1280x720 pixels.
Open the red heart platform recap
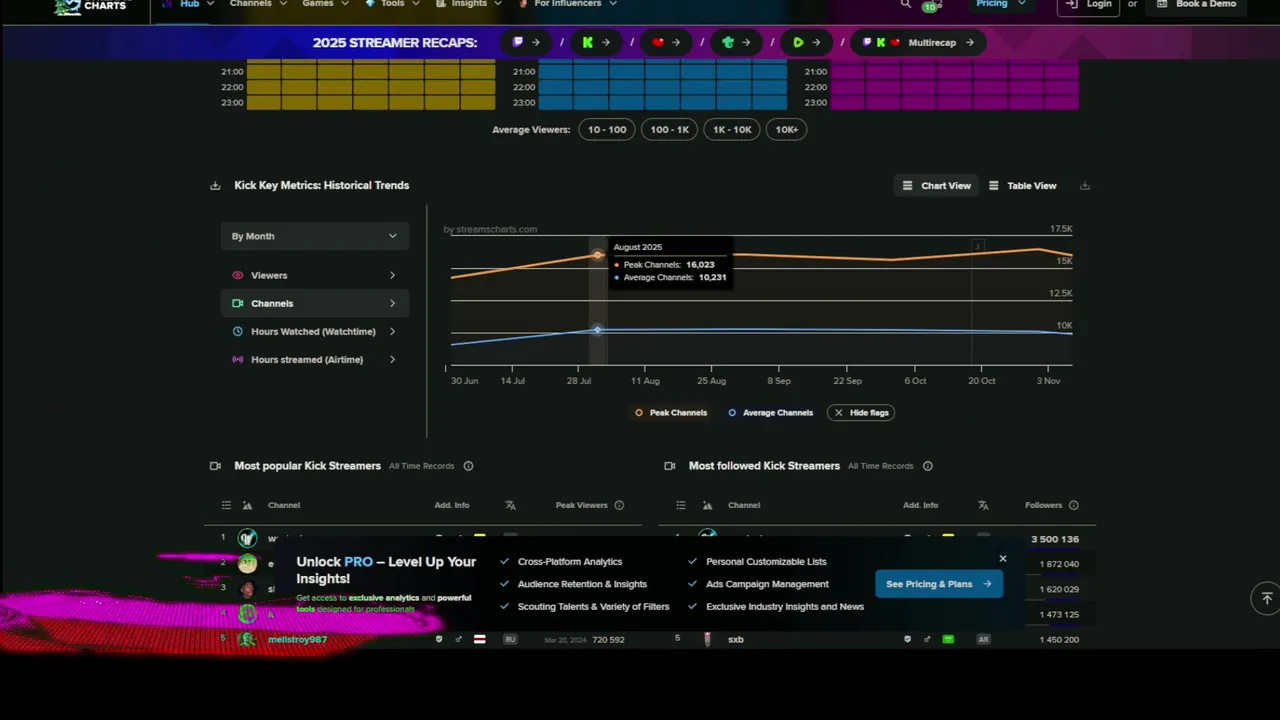click(x=666, y=42)
